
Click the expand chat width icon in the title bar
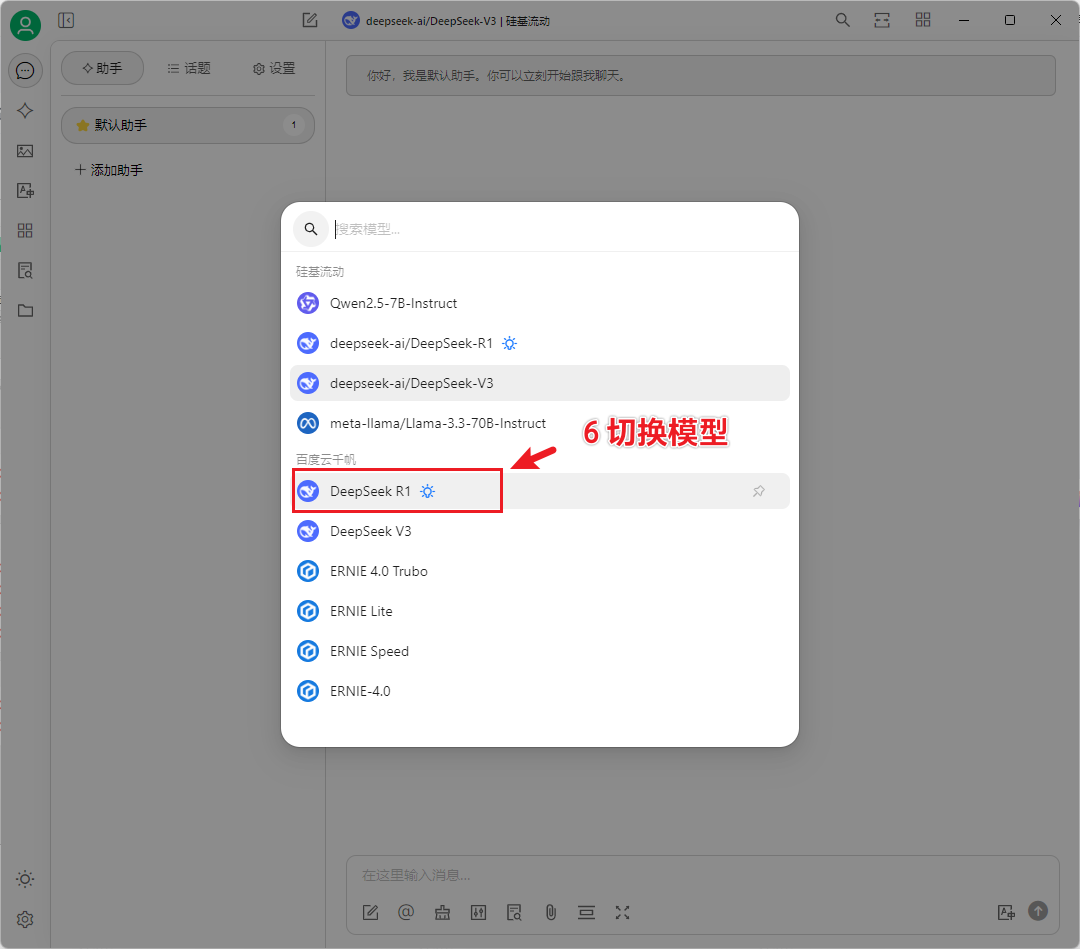tap(882, 20)
